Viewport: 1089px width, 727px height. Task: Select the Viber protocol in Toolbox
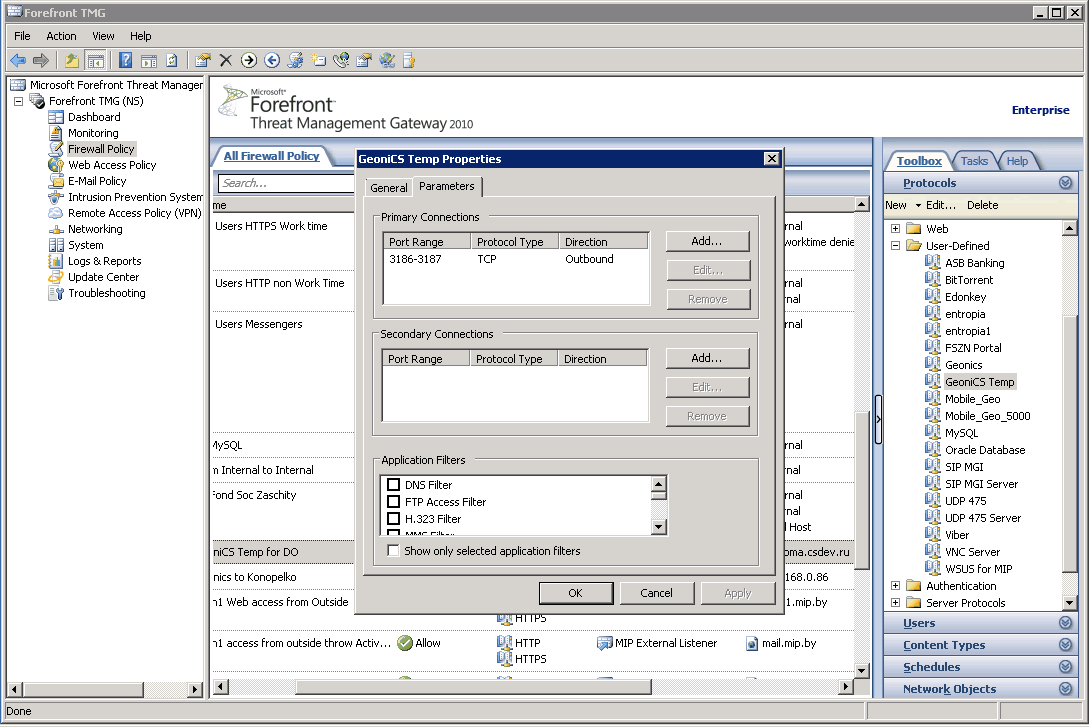click(957, 535)
